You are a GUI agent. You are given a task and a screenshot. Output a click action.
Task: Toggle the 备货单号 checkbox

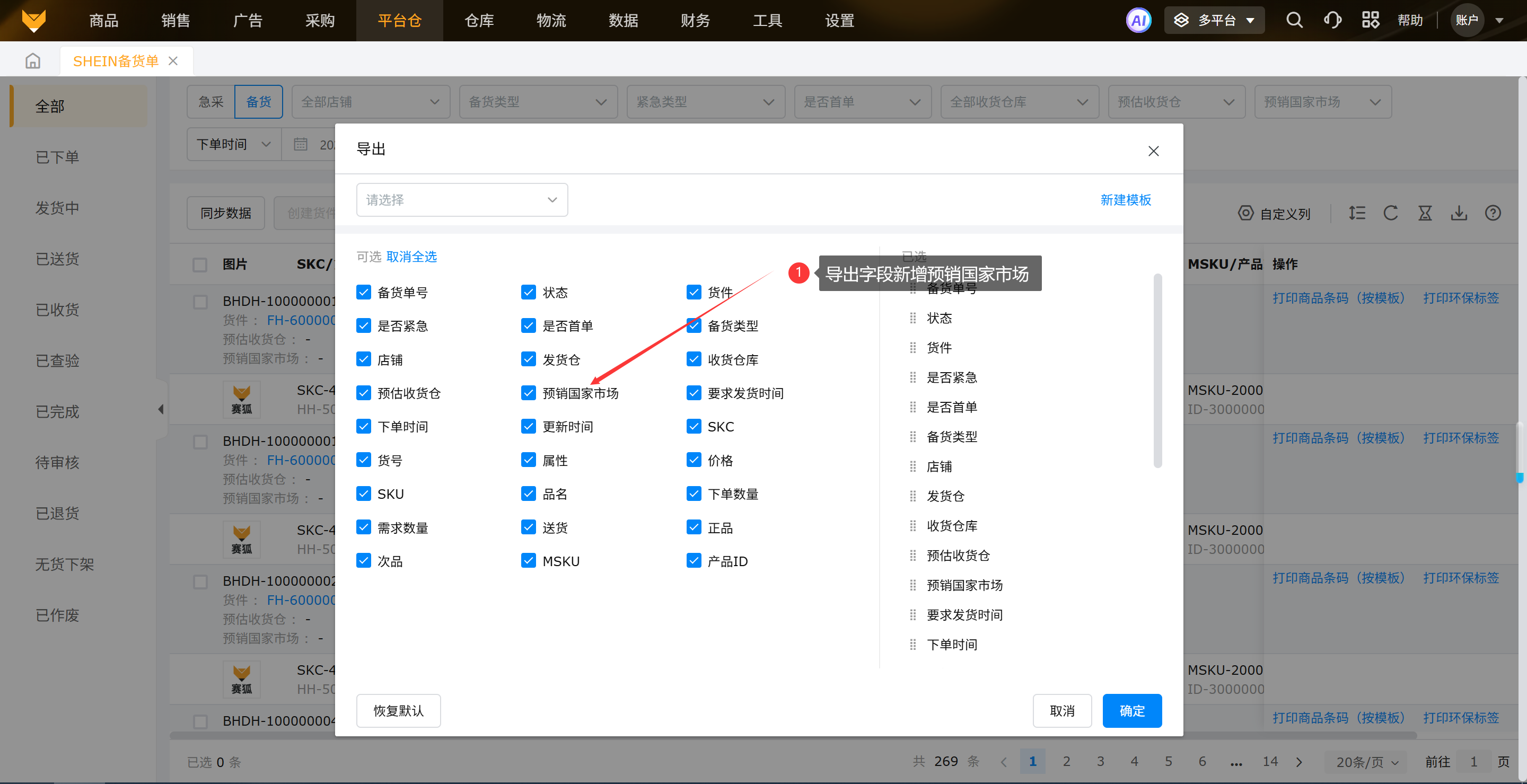[363, 292]
